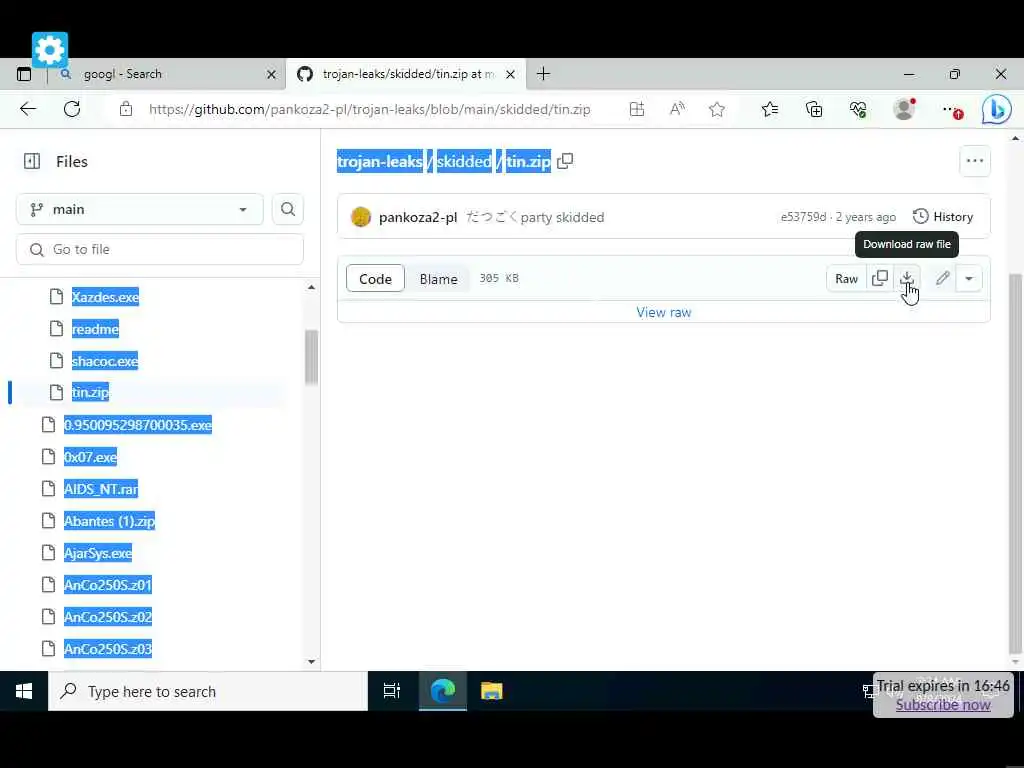Open the Bing Copilot sidebar button
1024x768 pixels.
tap(997, 109)
